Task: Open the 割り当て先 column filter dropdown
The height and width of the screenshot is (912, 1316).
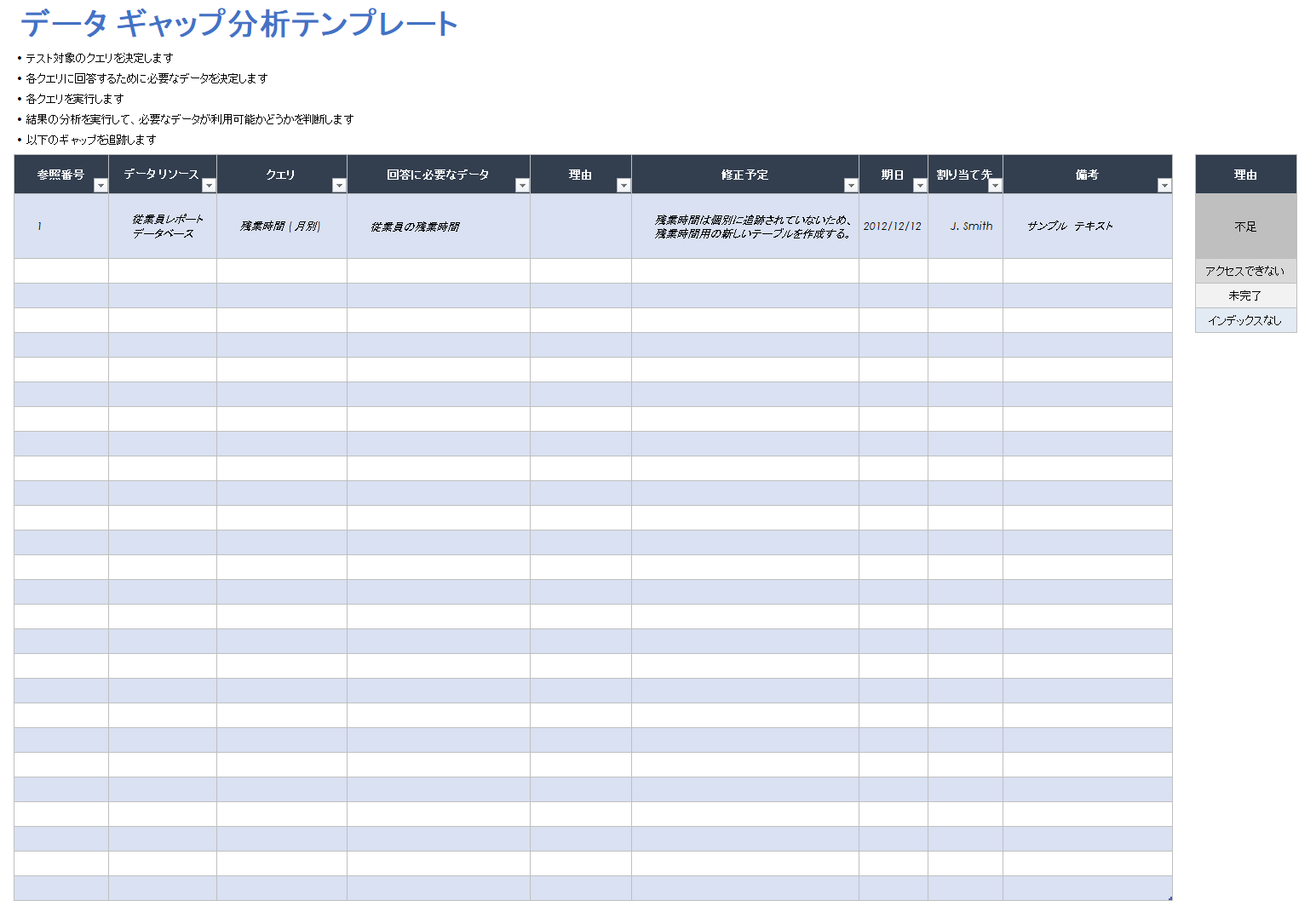Action: pos(995,186)
